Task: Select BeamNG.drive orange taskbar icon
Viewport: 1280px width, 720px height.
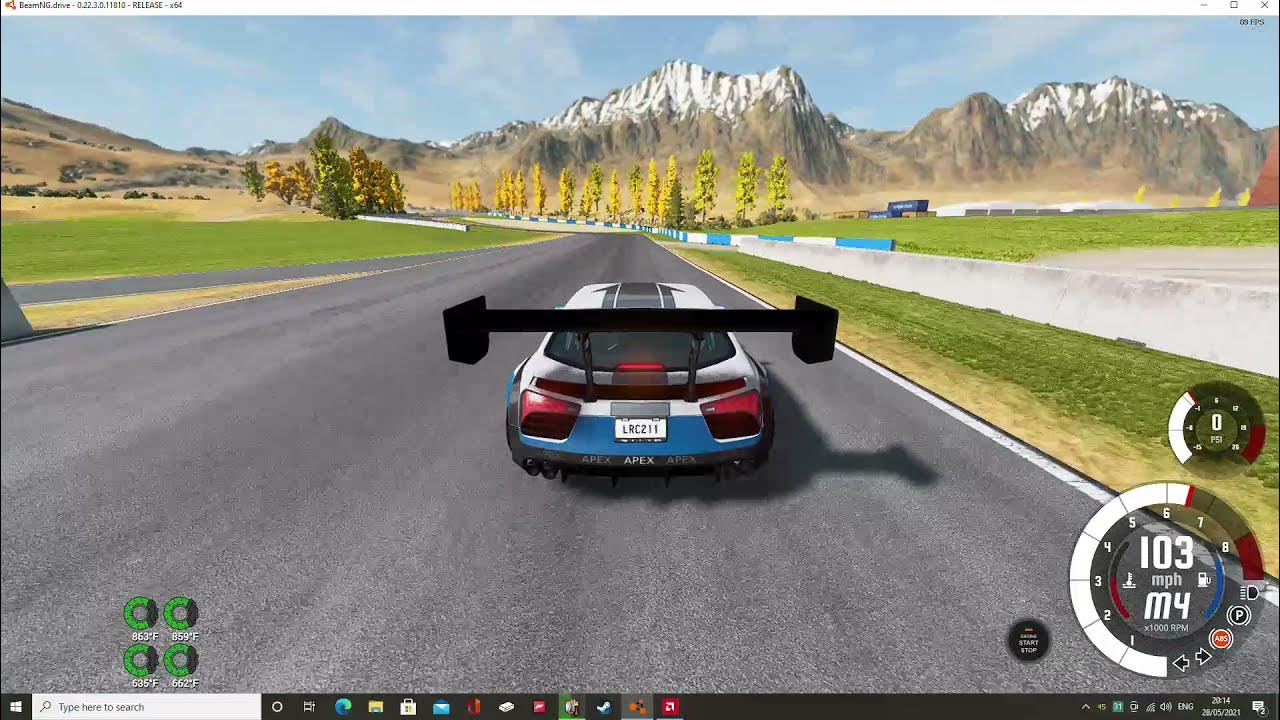Action: (637, 707)
